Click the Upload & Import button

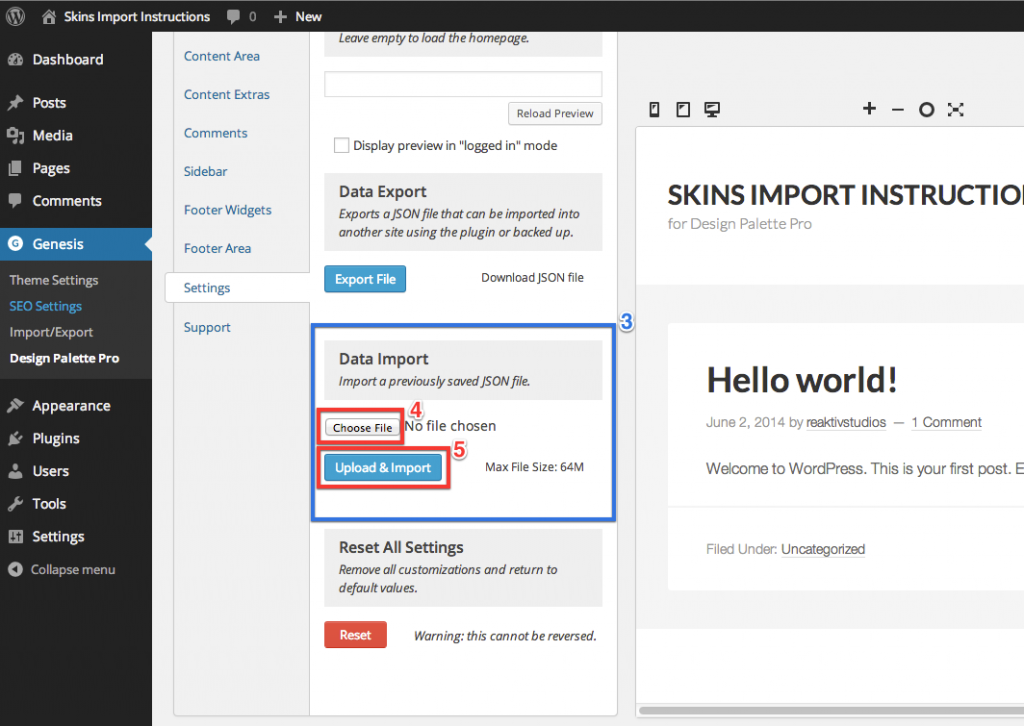point(383,467)
